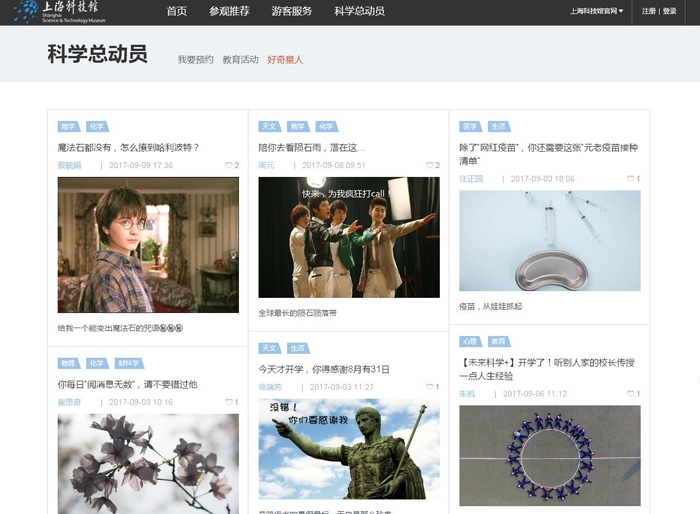700x514 pixels.
Task: Like the vaccine article with heart icon
Action: [630, 179]
